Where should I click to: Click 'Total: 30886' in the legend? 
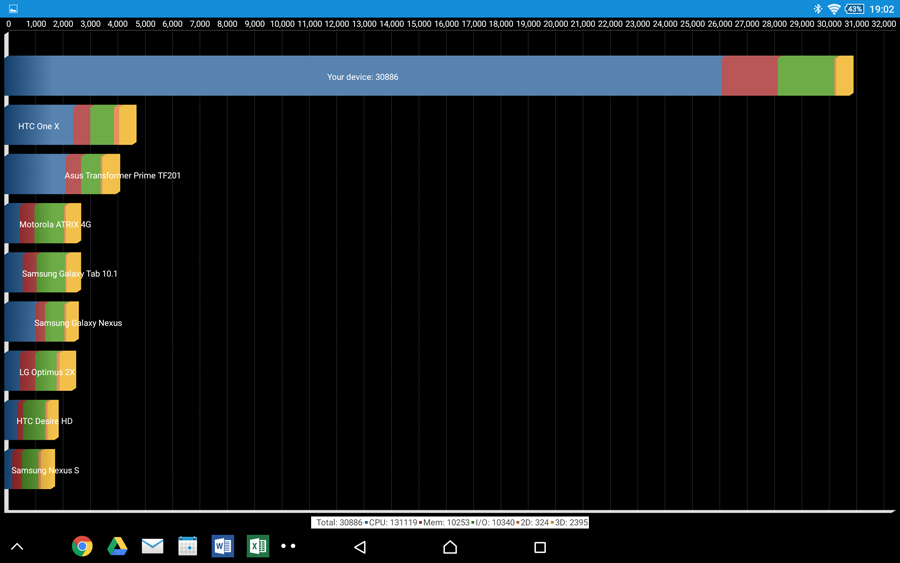pyautogui.click(x=339, y=522)
